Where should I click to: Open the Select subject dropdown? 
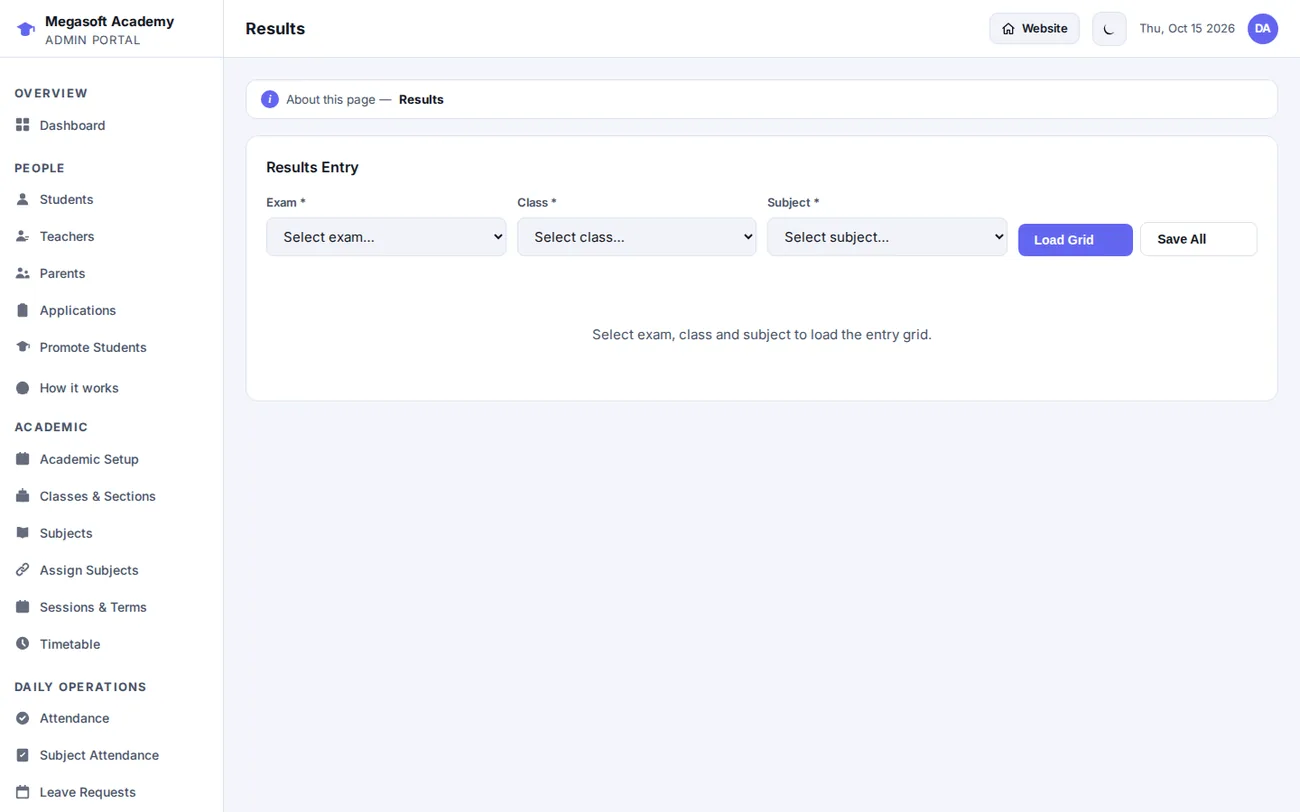point(887,237)
